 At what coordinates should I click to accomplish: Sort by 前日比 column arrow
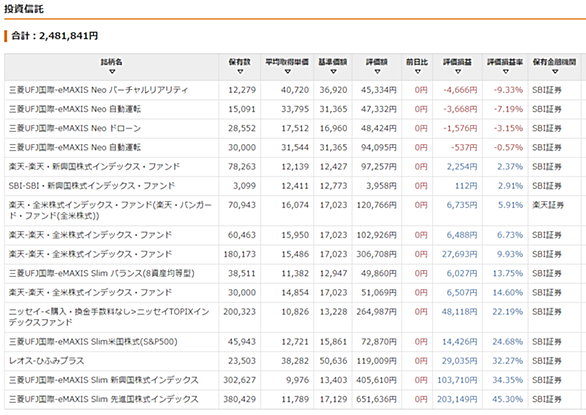(x=417, y=71)
